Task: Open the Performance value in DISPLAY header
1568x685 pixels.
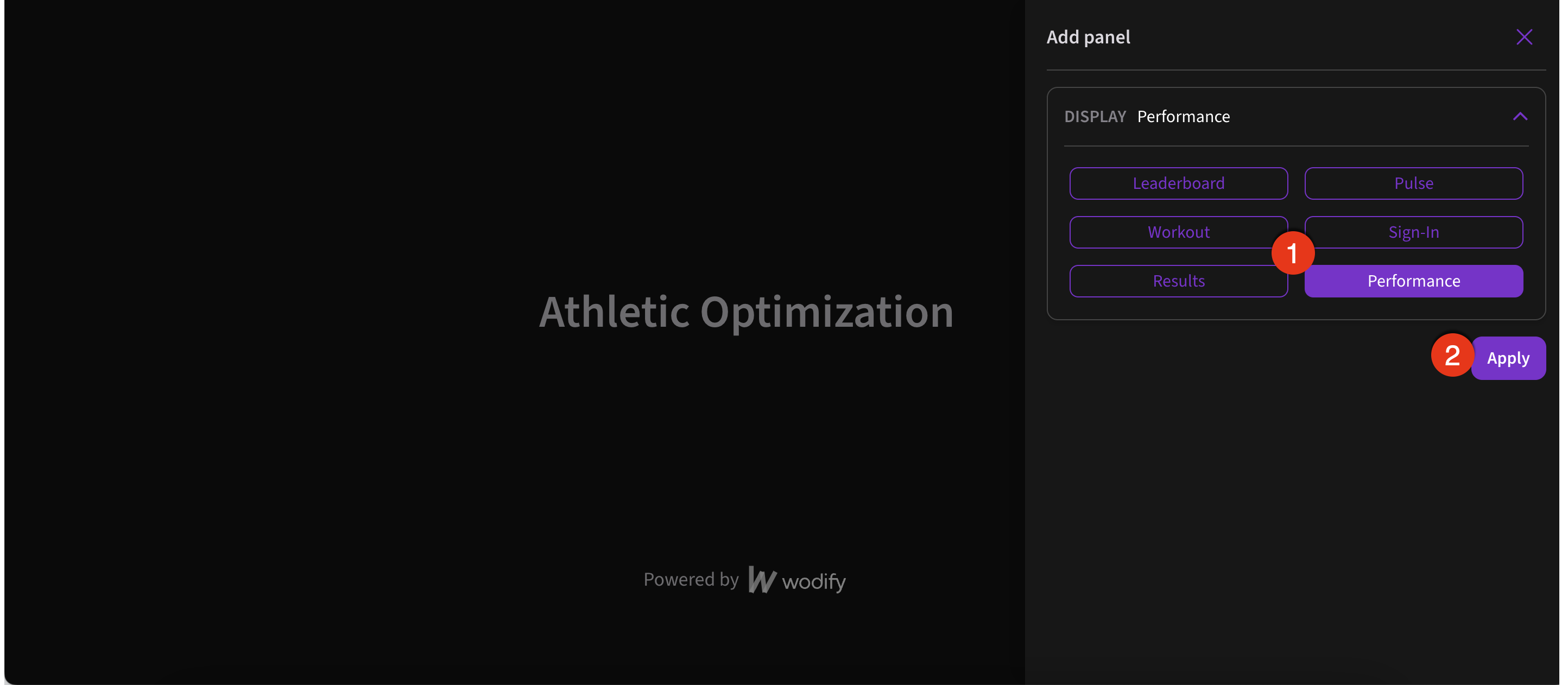Action: point(1183,116)
